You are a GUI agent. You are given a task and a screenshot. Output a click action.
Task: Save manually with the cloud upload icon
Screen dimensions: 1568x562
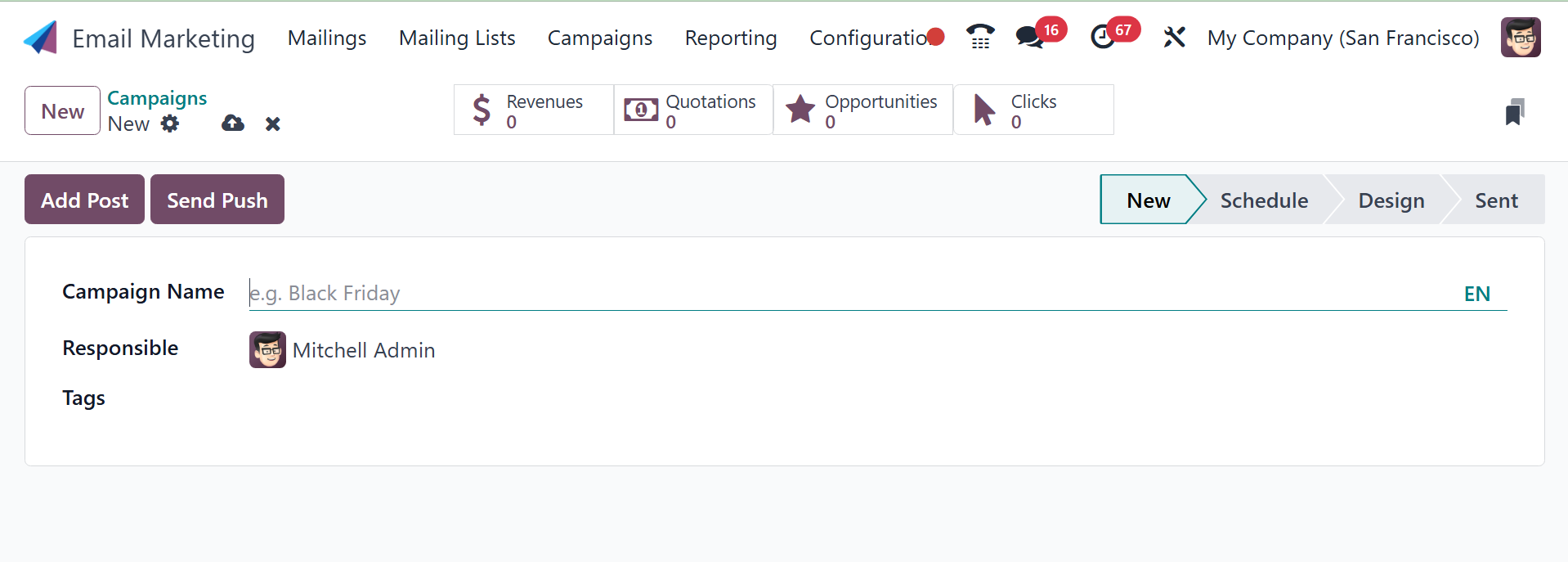[233, 124]
